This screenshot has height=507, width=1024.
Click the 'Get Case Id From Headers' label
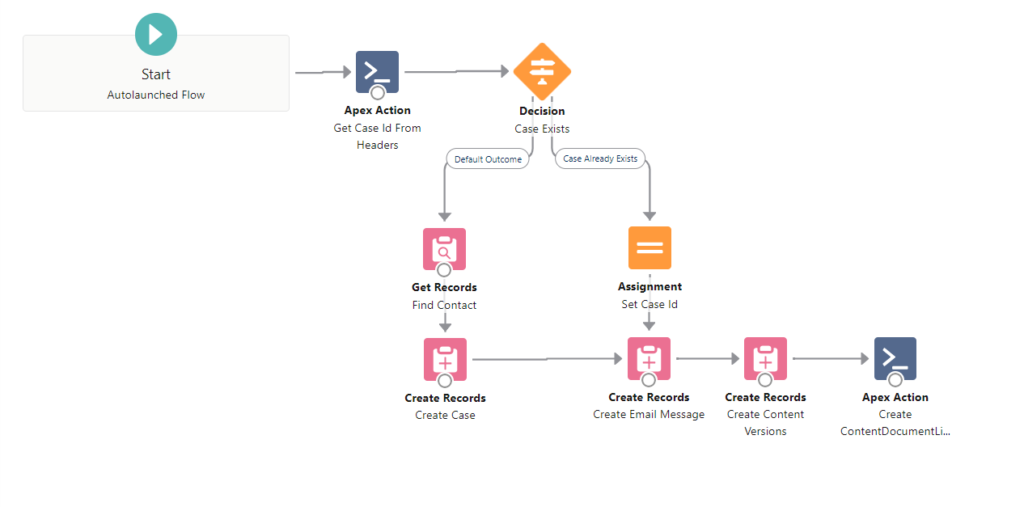(x=377, y=137)
